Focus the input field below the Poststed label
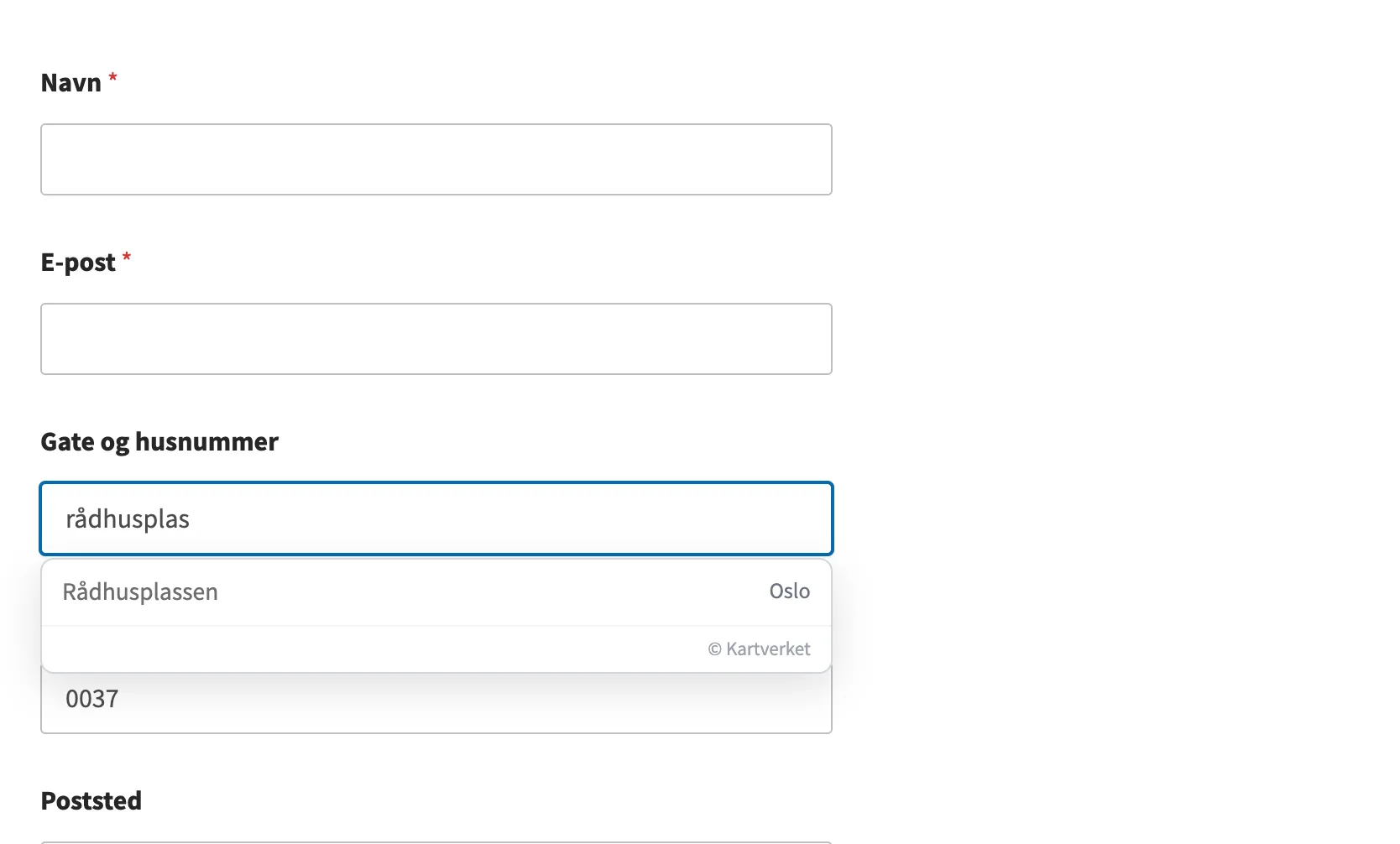Viewport: 1400px width, 844px height. click(436, 841)
